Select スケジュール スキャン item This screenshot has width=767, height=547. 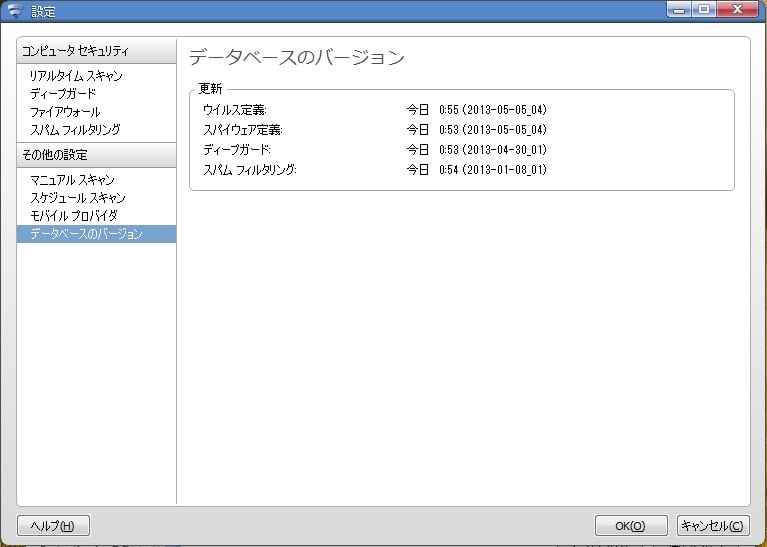[x=78, y=198]
